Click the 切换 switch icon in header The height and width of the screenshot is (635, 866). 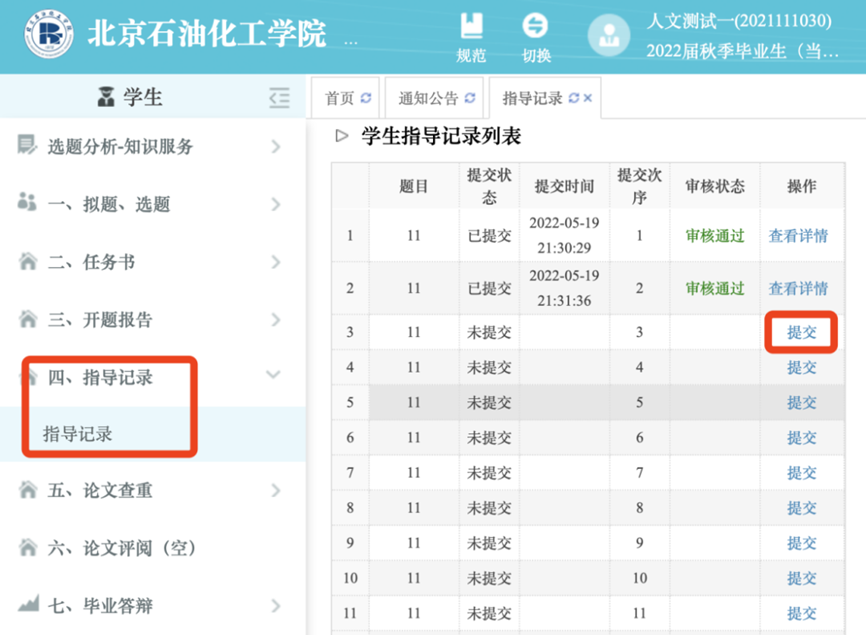coord(536,27)
